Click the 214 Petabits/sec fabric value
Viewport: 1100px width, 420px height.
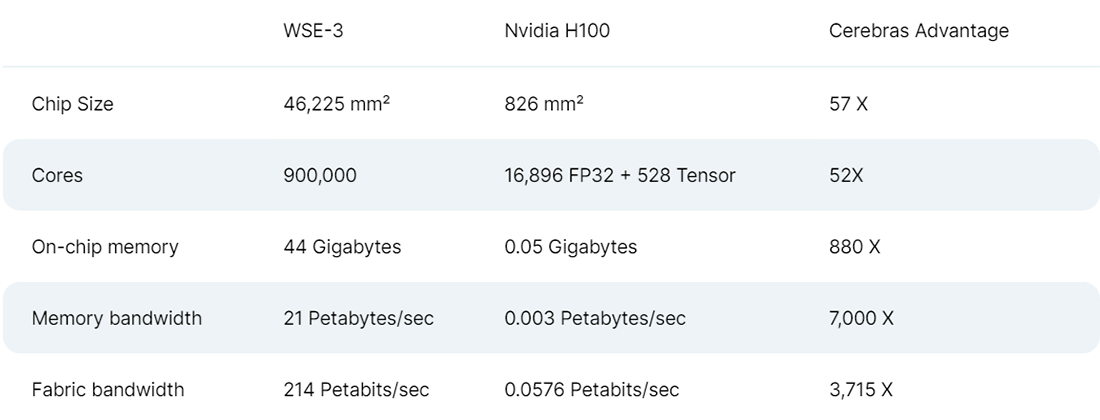click(355, 390)
